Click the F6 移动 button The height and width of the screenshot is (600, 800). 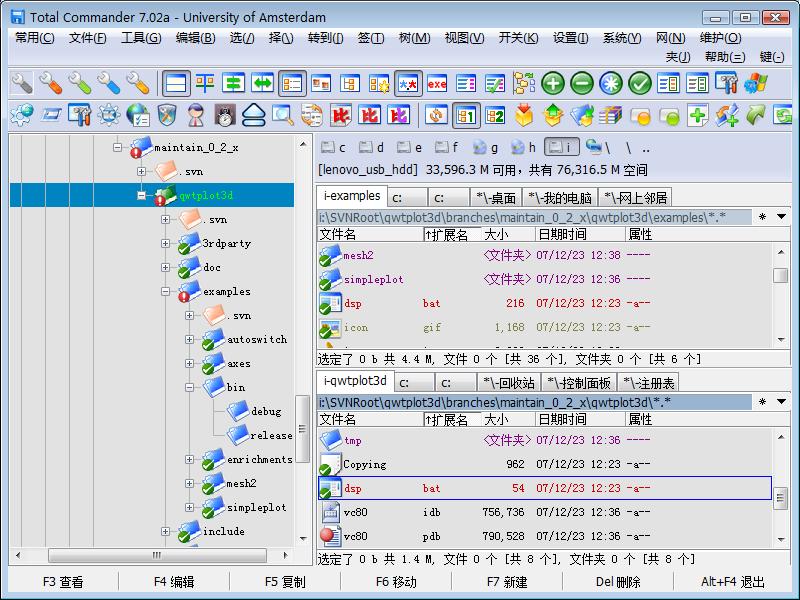[x=396, y=582]
